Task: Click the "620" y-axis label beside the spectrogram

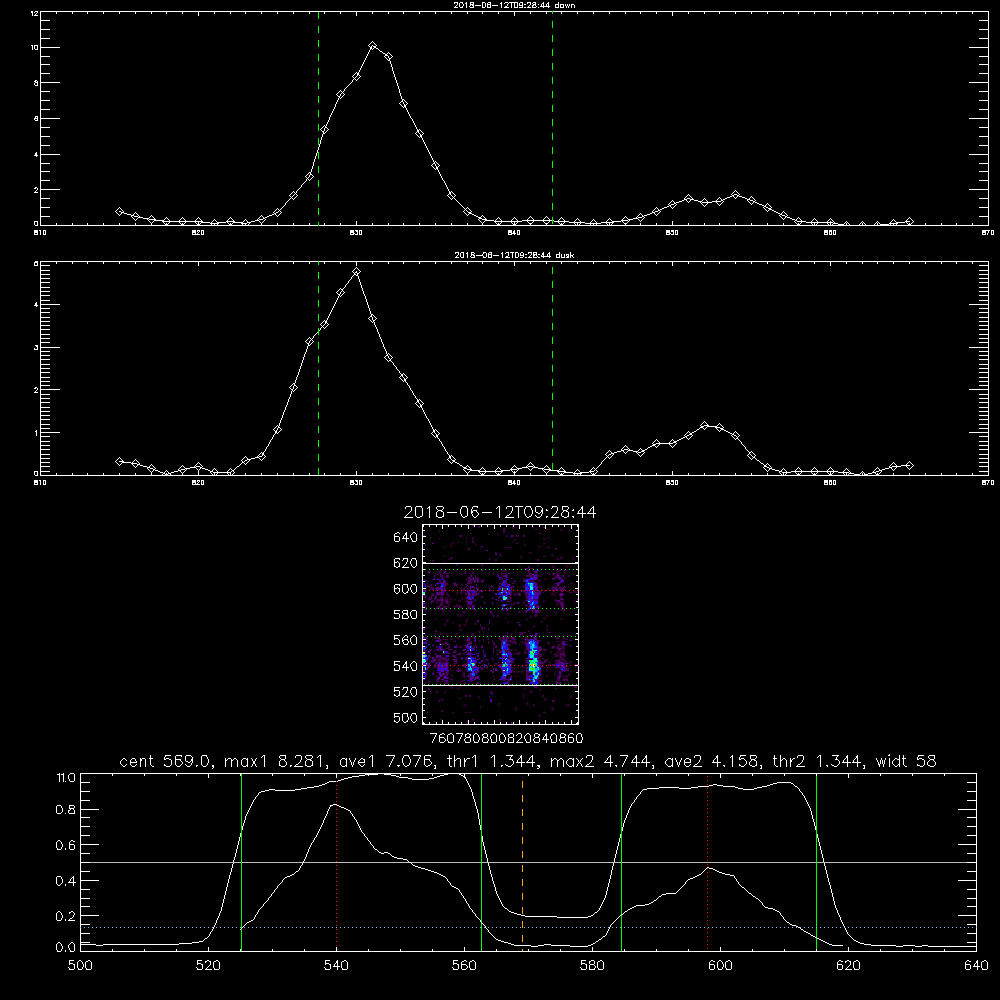Action: (x=406, y=563)
